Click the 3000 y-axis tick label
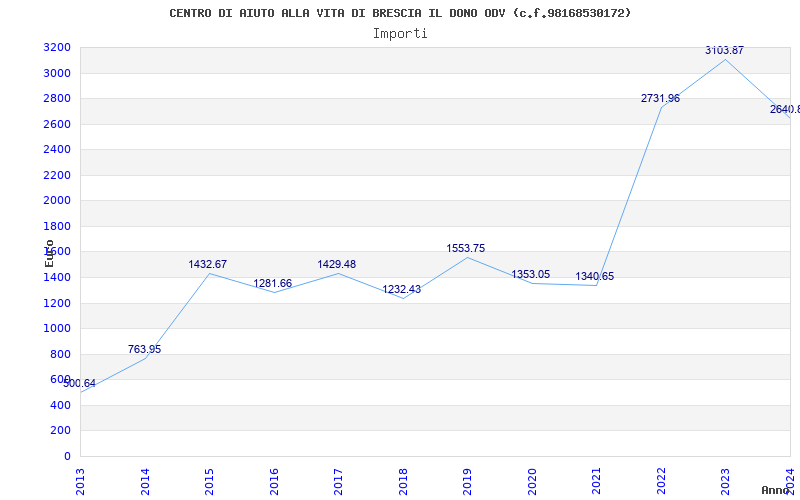 (57, 73)
